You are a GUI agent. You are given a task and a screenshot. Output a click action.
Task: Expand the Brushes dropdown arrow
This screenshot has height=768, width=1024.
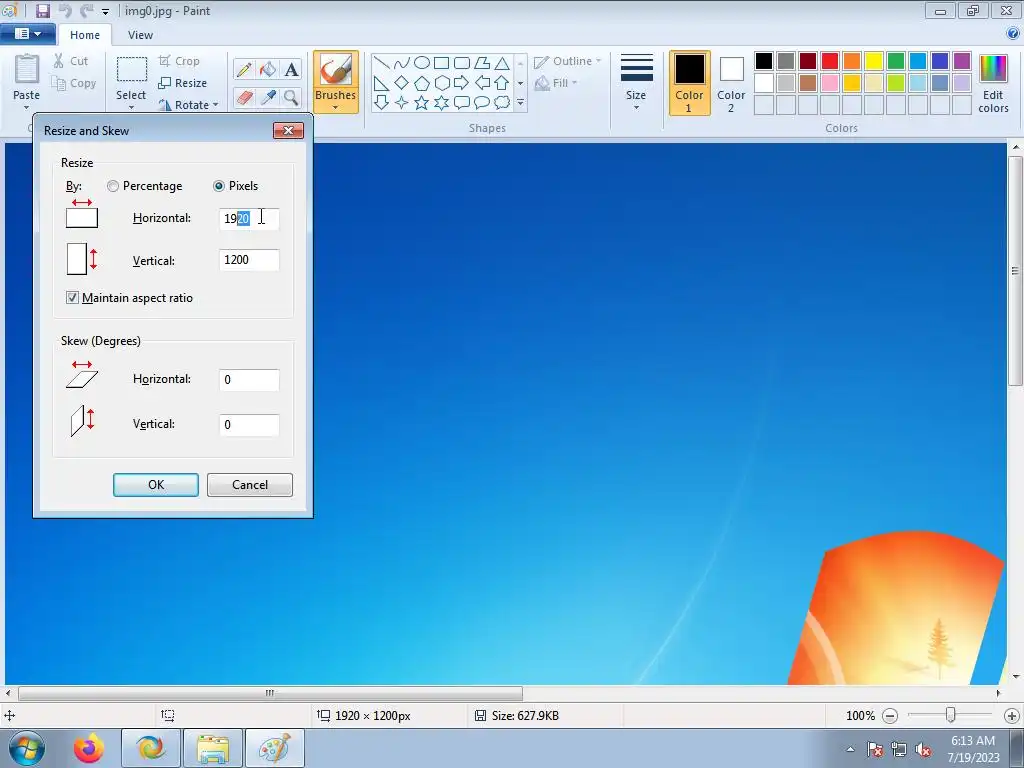(x=336, y=108)
